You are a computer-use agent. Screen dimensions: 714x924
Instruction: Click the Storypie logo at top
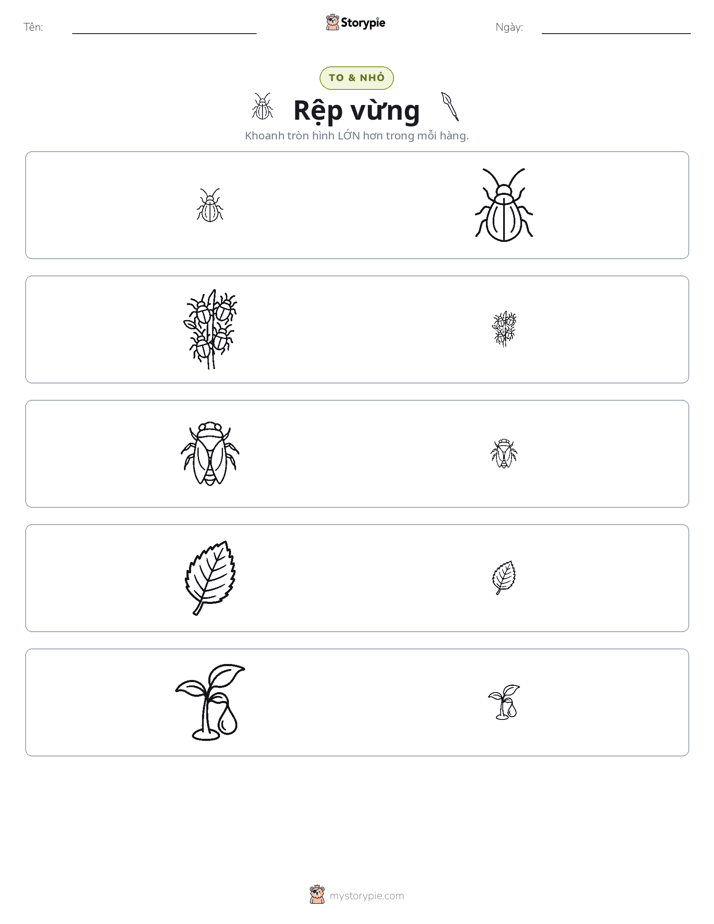355,22
